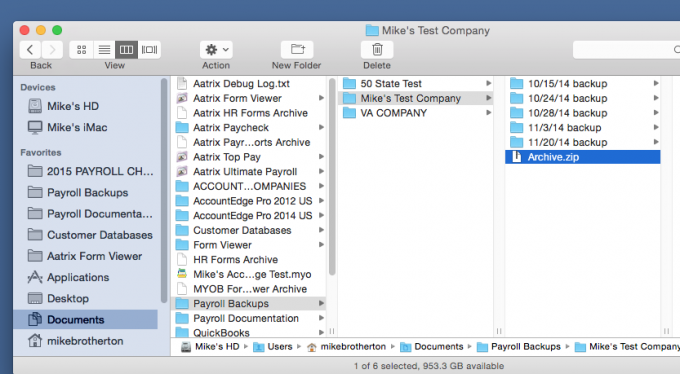Click the Delete trash icon

(x=377, y=50)
